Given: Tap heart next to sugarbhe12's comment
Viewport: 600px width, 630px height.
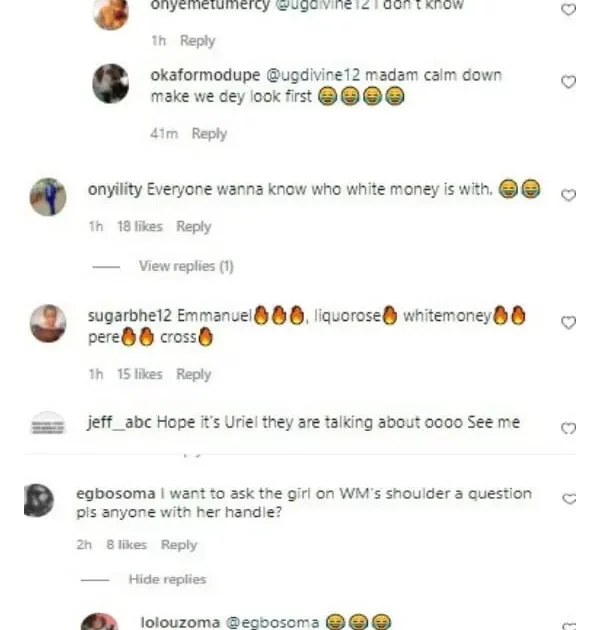Looking at the screenshot, I should [568, 323].
